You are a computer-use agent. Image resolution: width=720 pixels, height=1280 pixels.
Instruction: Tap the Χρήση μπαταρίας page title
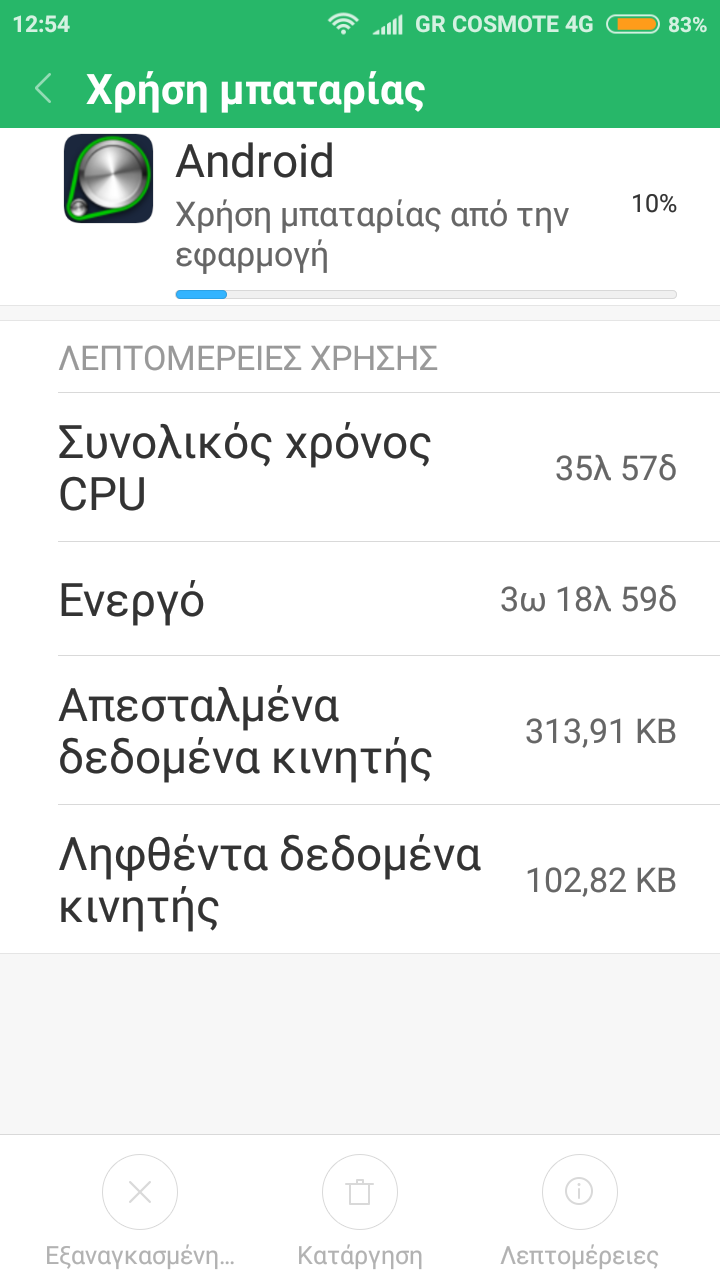pos(256,89)
